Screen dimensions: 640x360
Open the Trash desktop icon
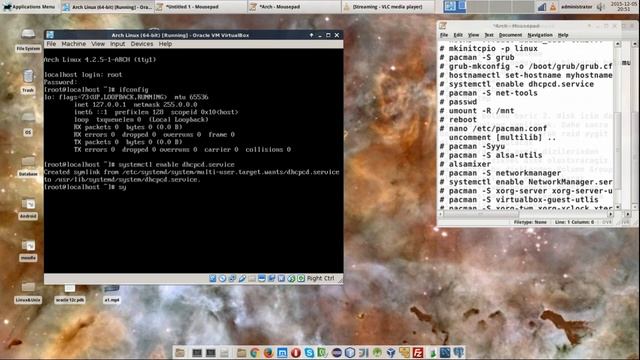click(28, 81)
